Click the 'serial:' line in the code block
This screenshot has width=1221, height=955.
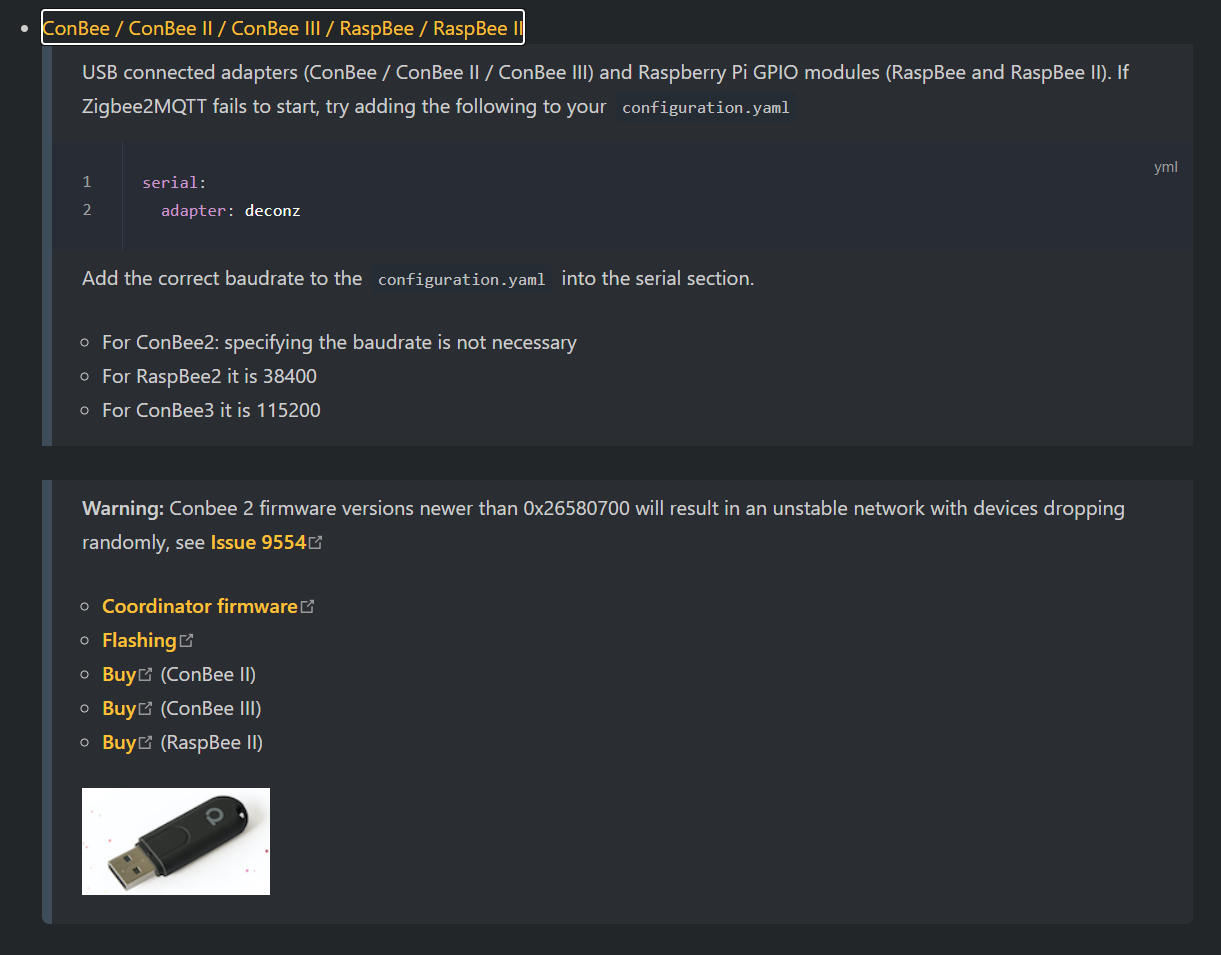[174, 182]
